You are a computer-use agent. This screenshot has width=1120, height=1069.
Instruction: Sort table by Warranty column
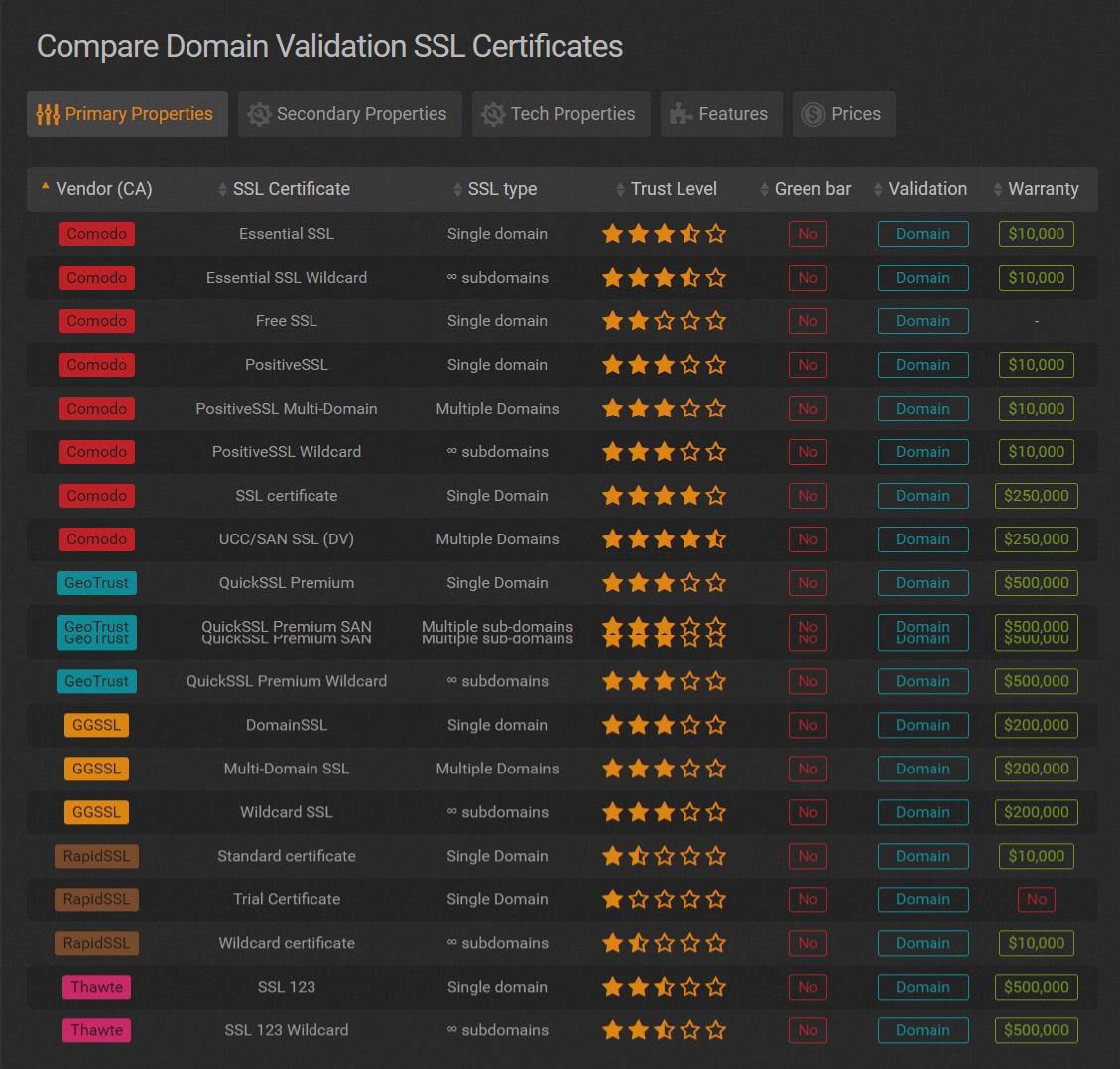pyautogui.click(x=1037, y=189)
